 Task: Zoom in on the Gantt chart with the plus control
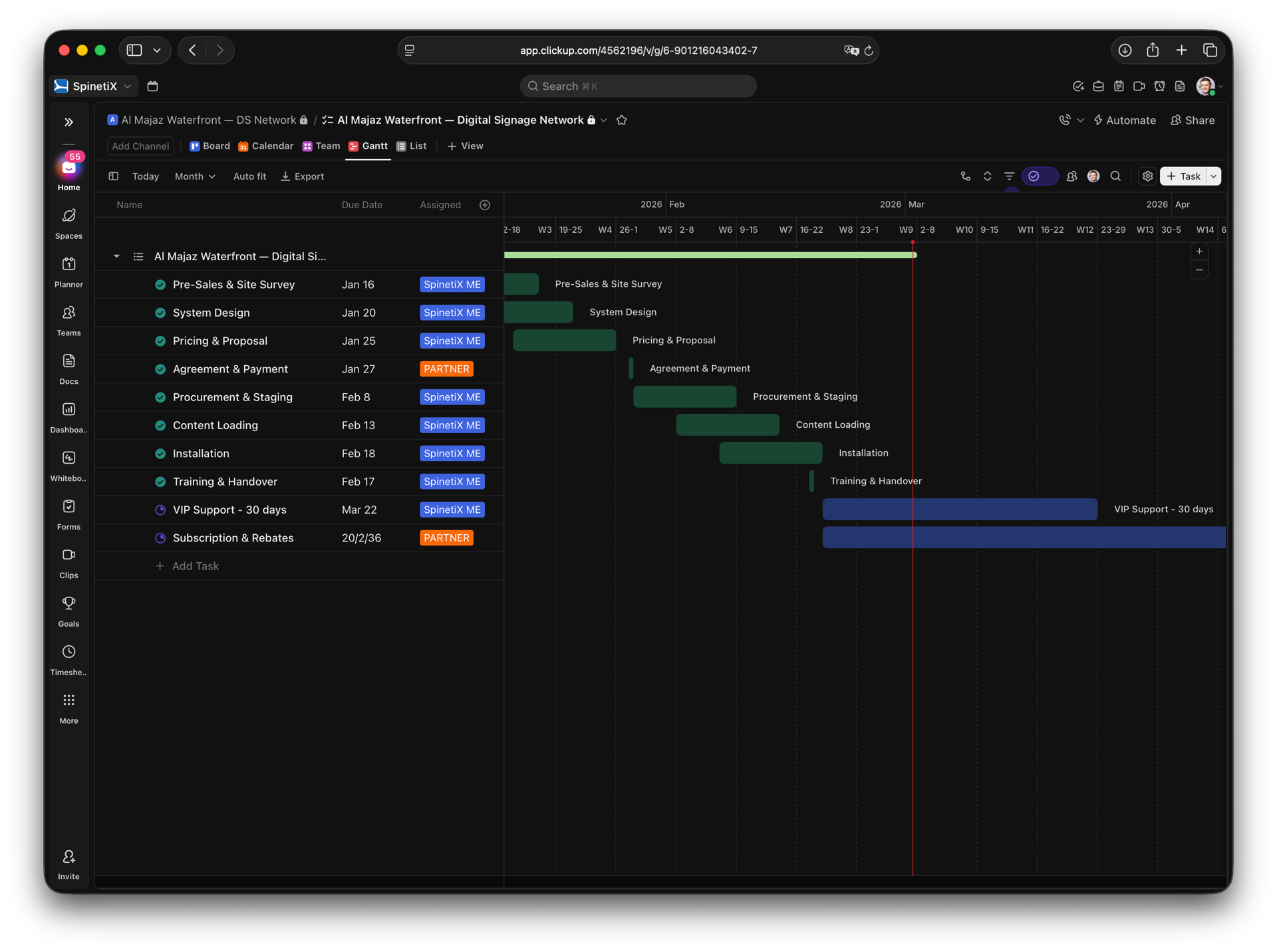[x=1199, y=251]
